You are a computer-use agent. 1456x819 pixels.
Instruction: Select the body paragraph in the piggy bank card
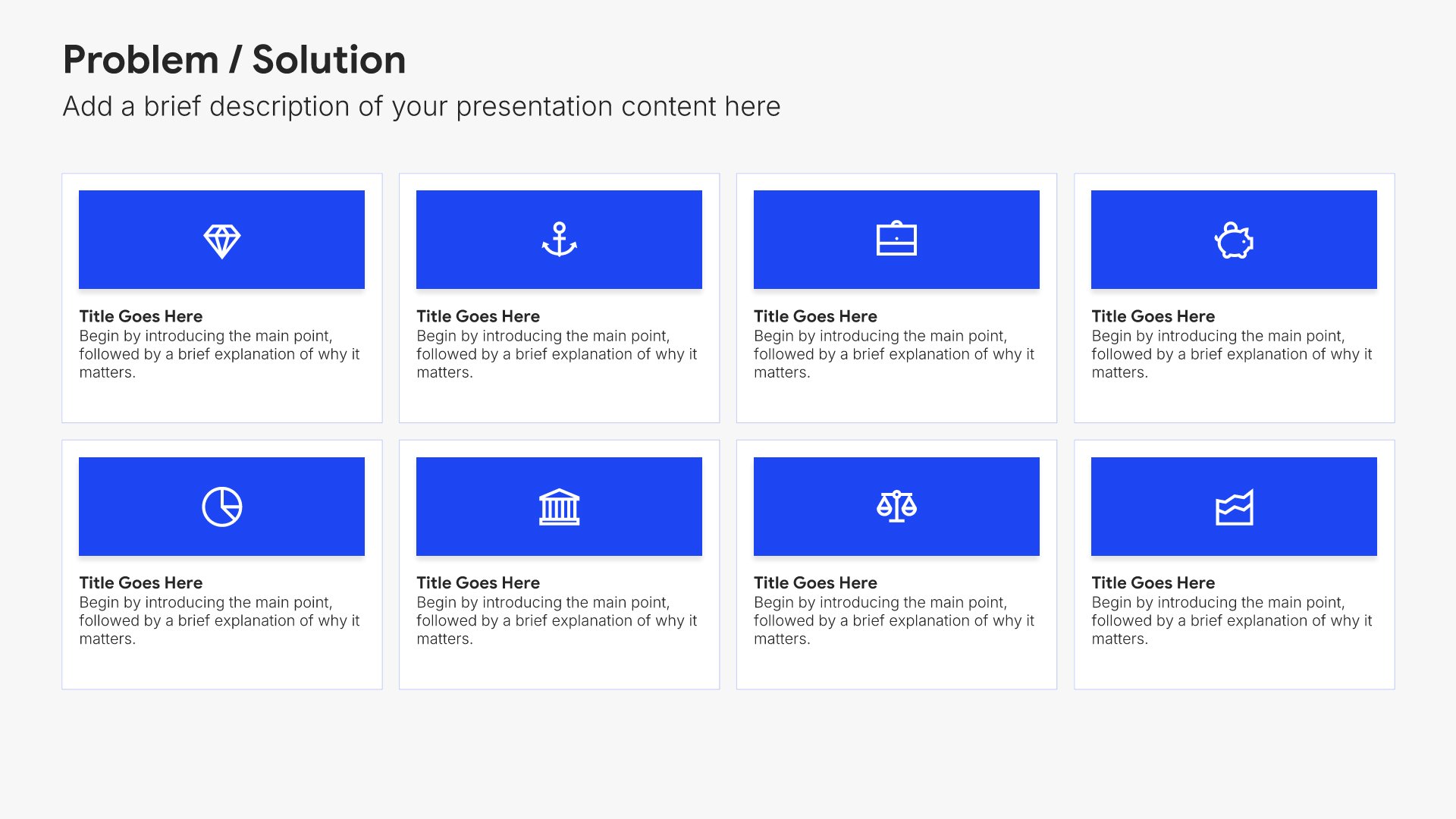pyautogui.click(x=1232, y=354)
